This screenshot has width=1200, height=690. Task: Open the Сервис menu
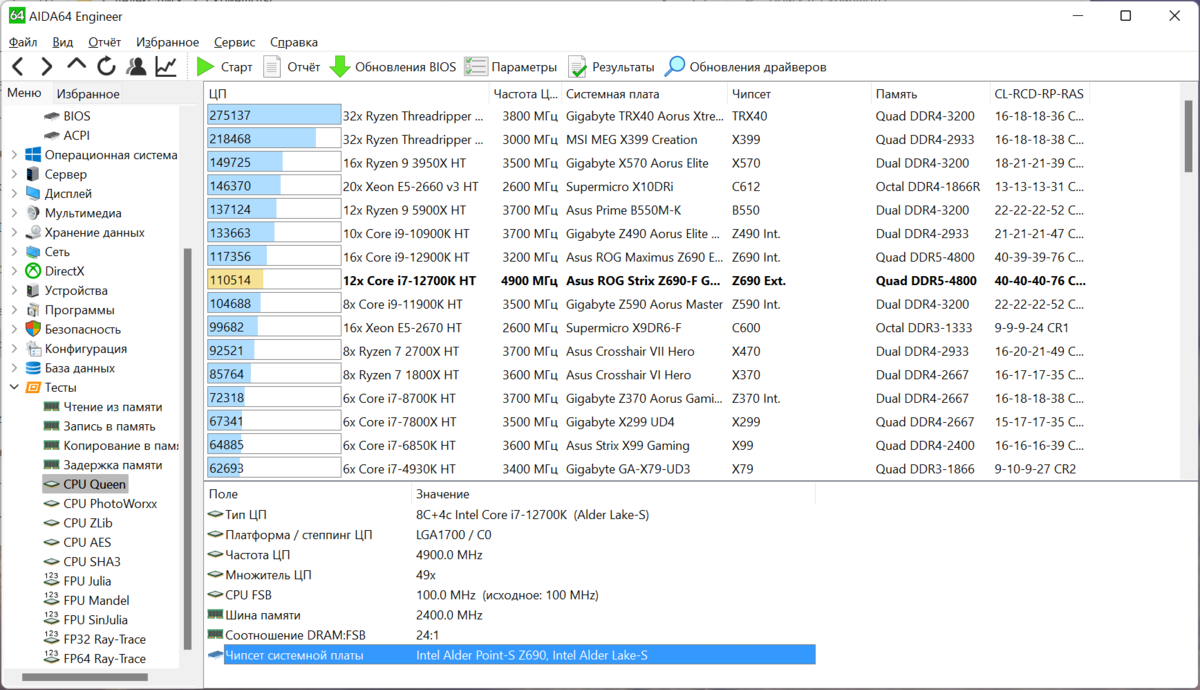[x=235, y=42]
